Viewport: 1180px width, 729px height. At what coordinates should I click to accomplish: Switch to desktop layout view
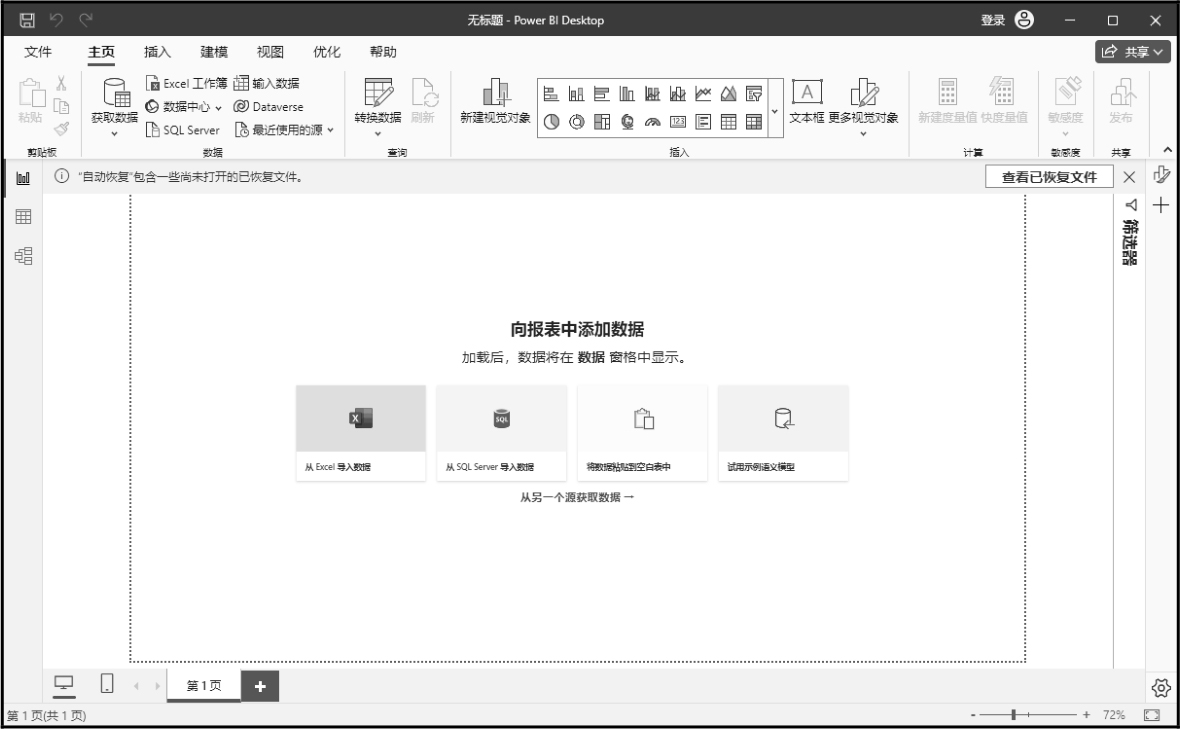(64, 684)
